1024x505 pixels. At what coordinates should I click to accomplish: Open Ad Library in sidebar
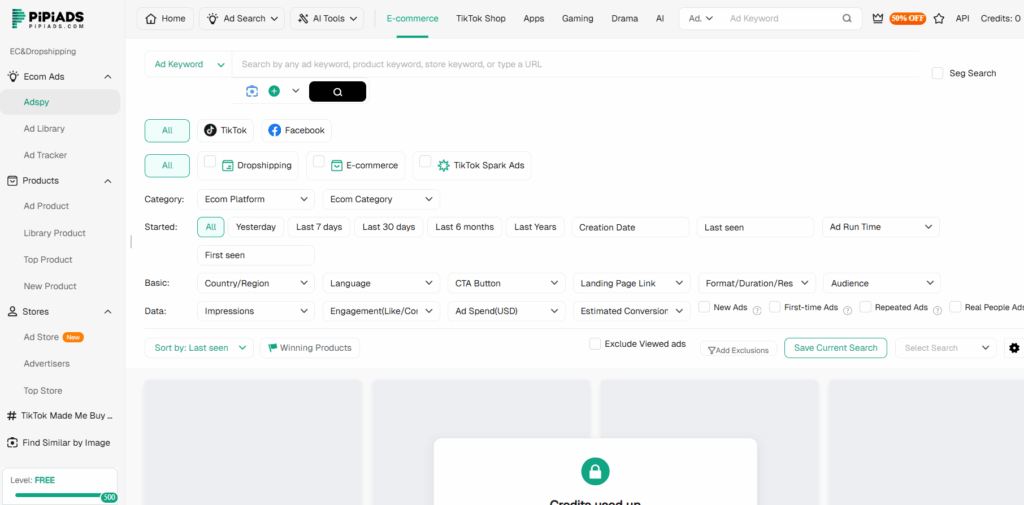(44, 129)
